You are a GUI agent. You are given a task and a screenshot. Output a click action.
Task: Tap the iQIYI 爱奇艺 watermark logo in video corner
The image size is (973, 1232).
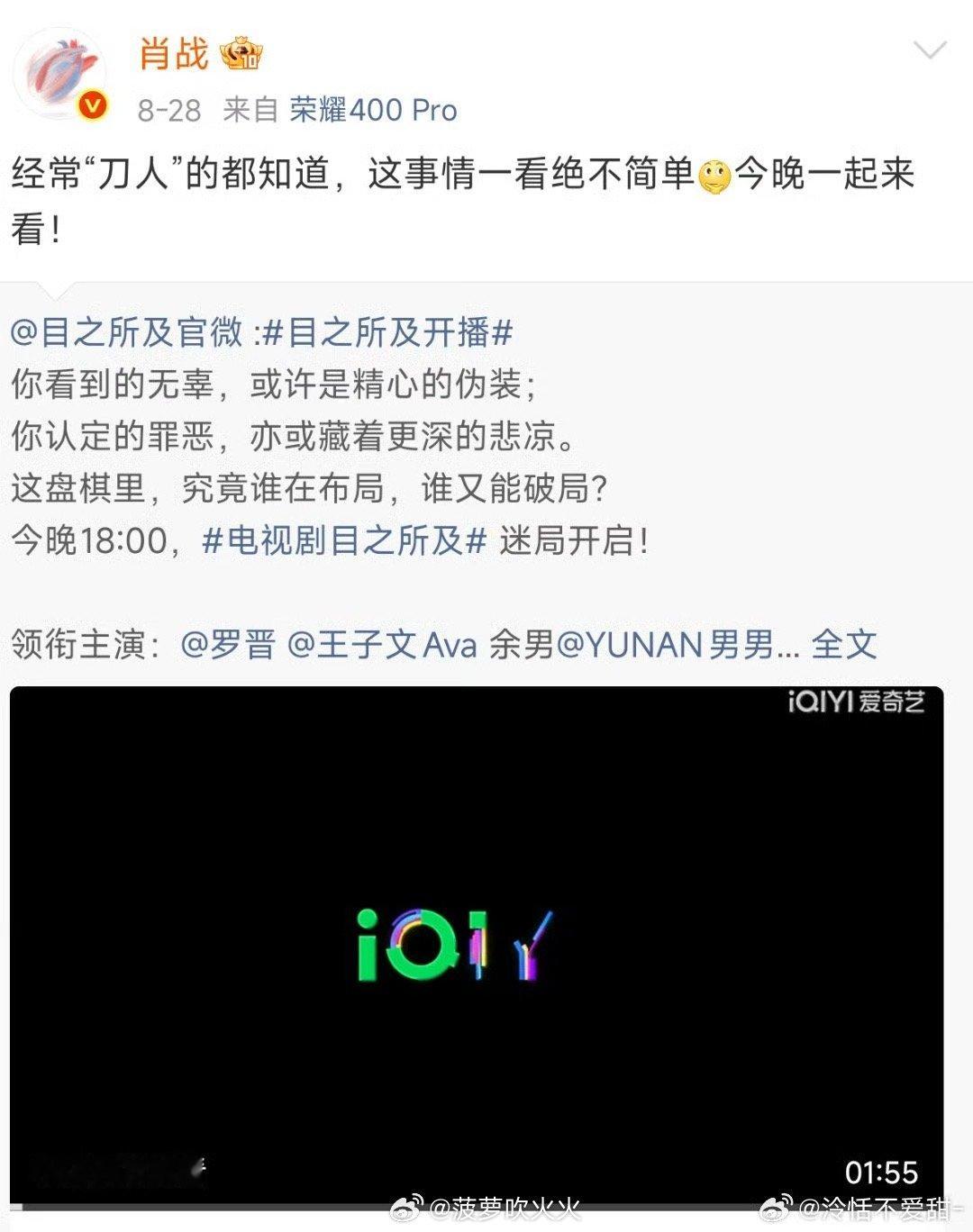856,702
